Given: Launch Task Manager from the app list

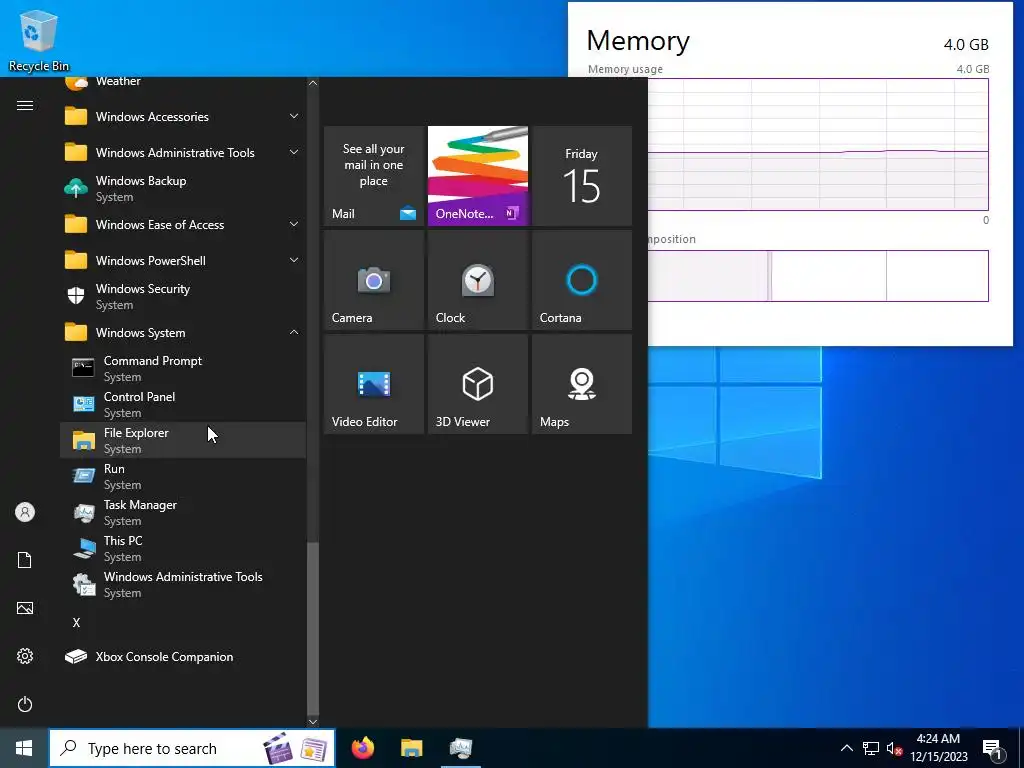Looking at the screenshot, I should tap(183, 512).
